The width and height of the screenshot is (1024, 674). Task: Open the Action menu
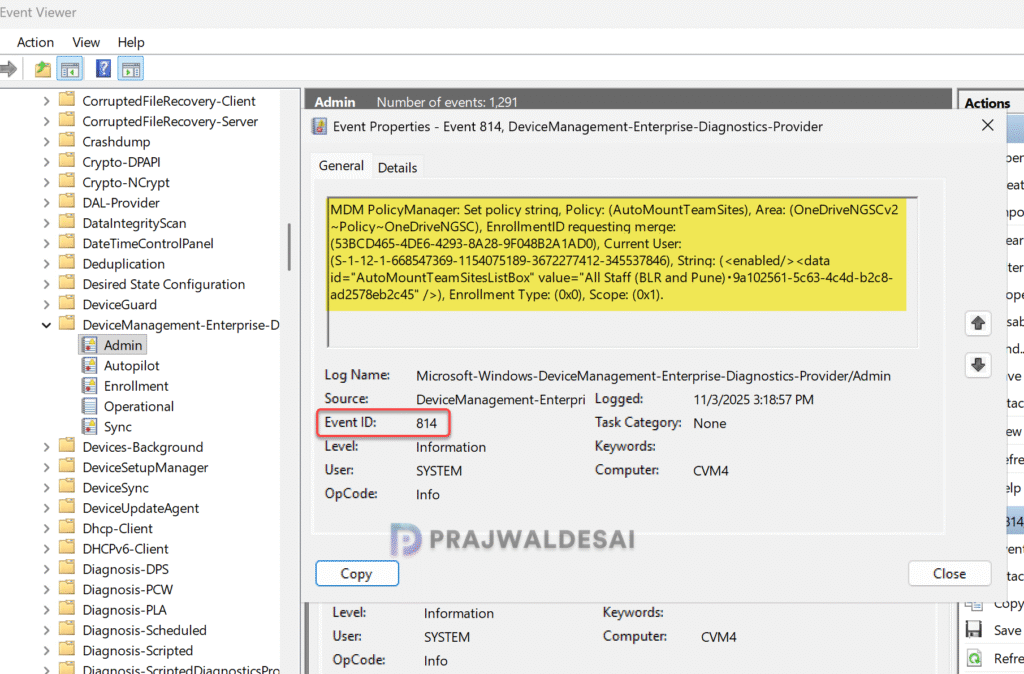click(35, 42)
